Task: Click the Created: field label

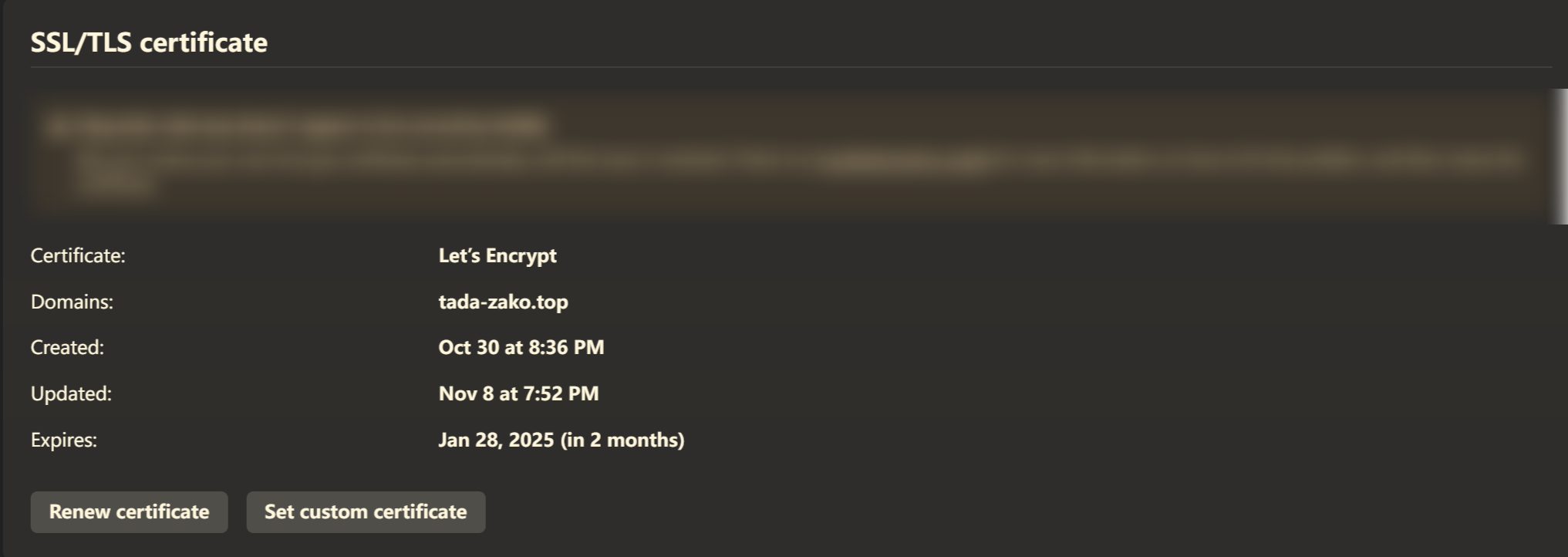Action: [67, 347]
